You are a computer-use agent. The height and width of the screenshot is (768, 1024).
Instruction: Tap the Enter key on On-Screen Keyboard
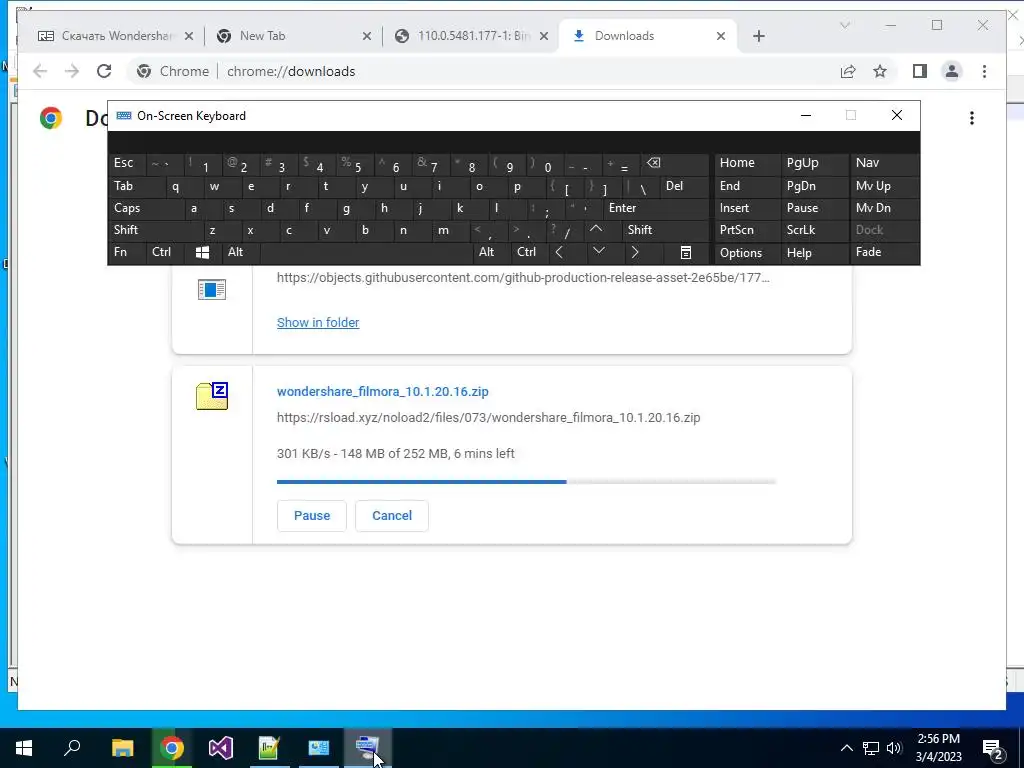654,208
